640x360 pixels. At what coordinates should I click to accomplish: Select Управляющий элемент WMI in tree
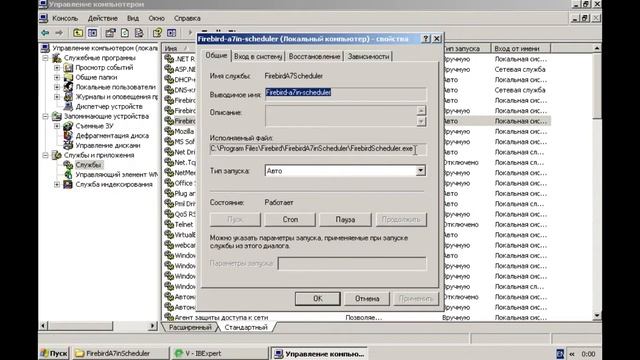(117, 175)
